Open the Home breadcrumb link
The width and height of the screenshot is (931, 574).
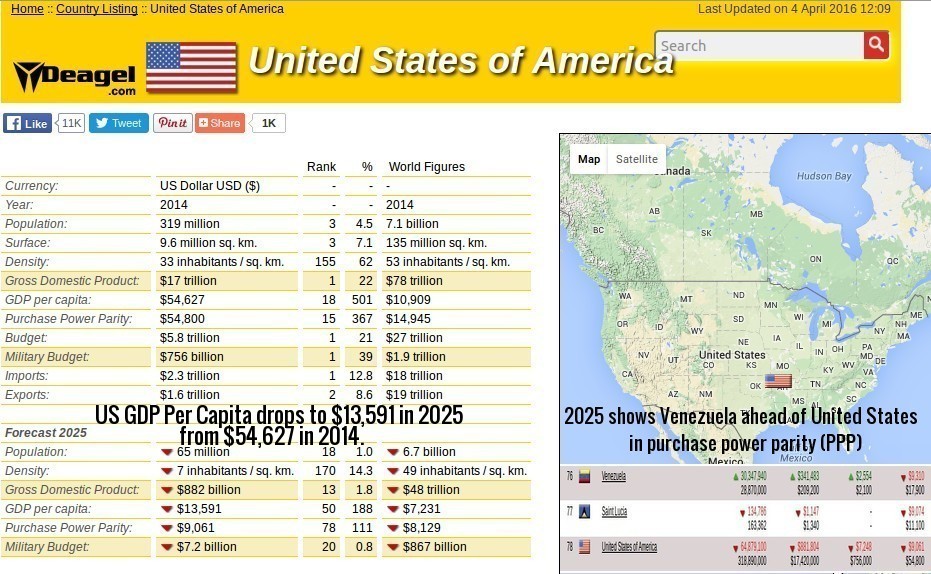[x=27, y=9]
